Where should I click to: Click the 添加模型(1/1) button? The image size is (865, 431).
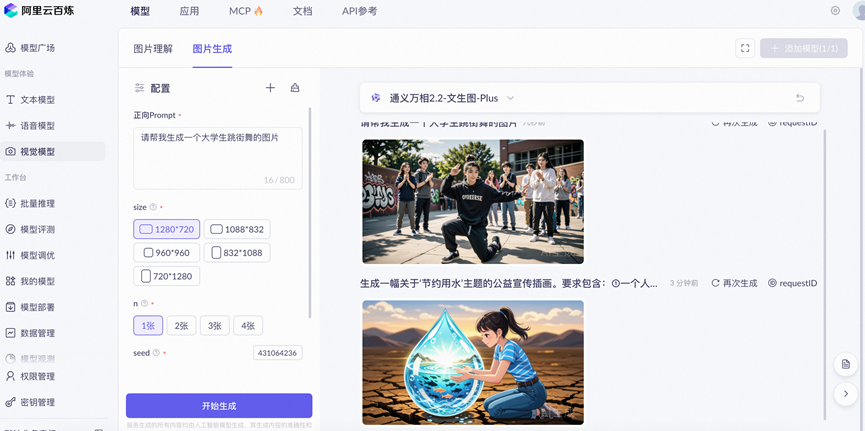pos(804,48)
